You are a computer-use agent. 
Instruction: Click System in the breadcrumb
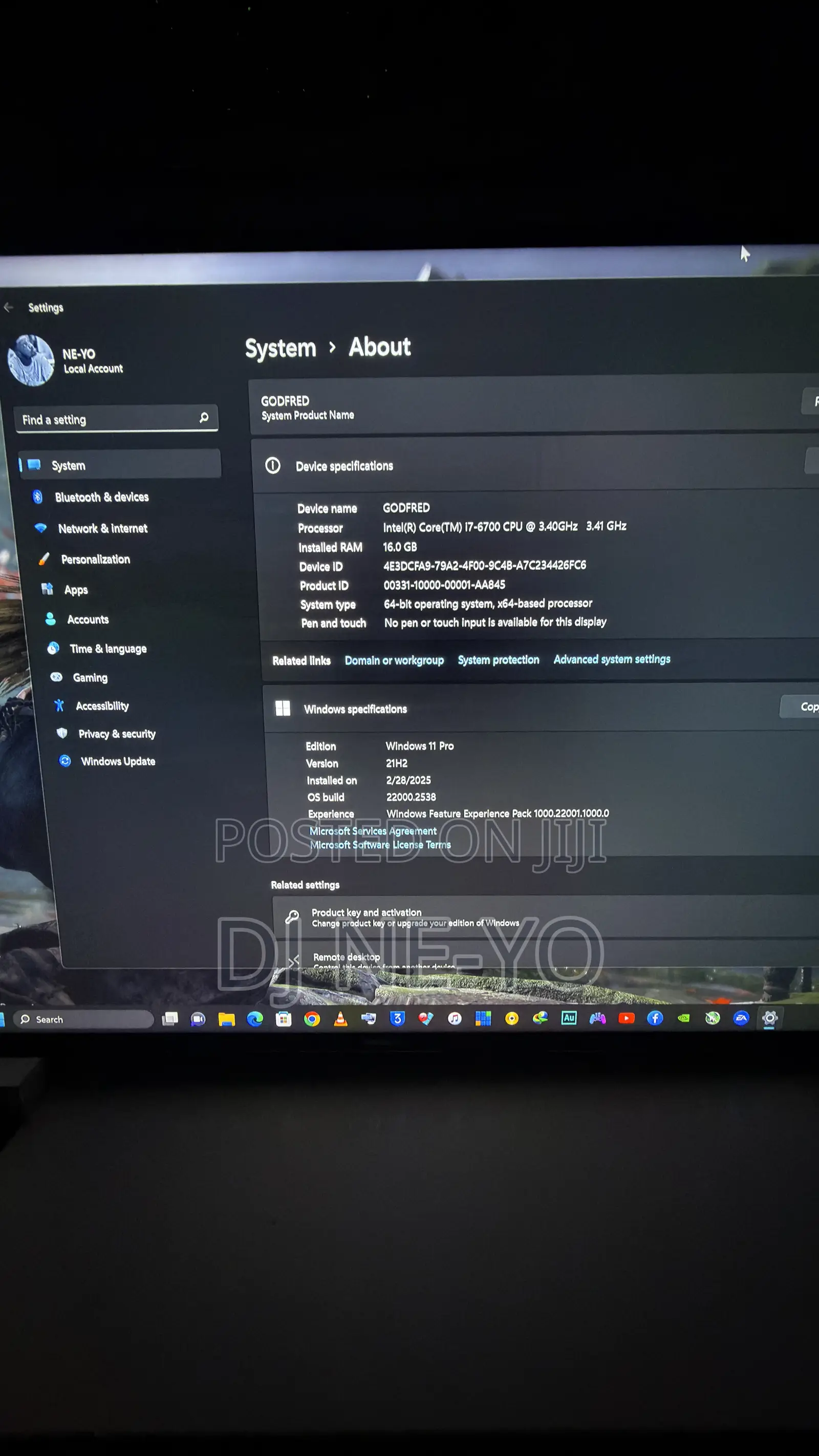[x=281, y=348]
